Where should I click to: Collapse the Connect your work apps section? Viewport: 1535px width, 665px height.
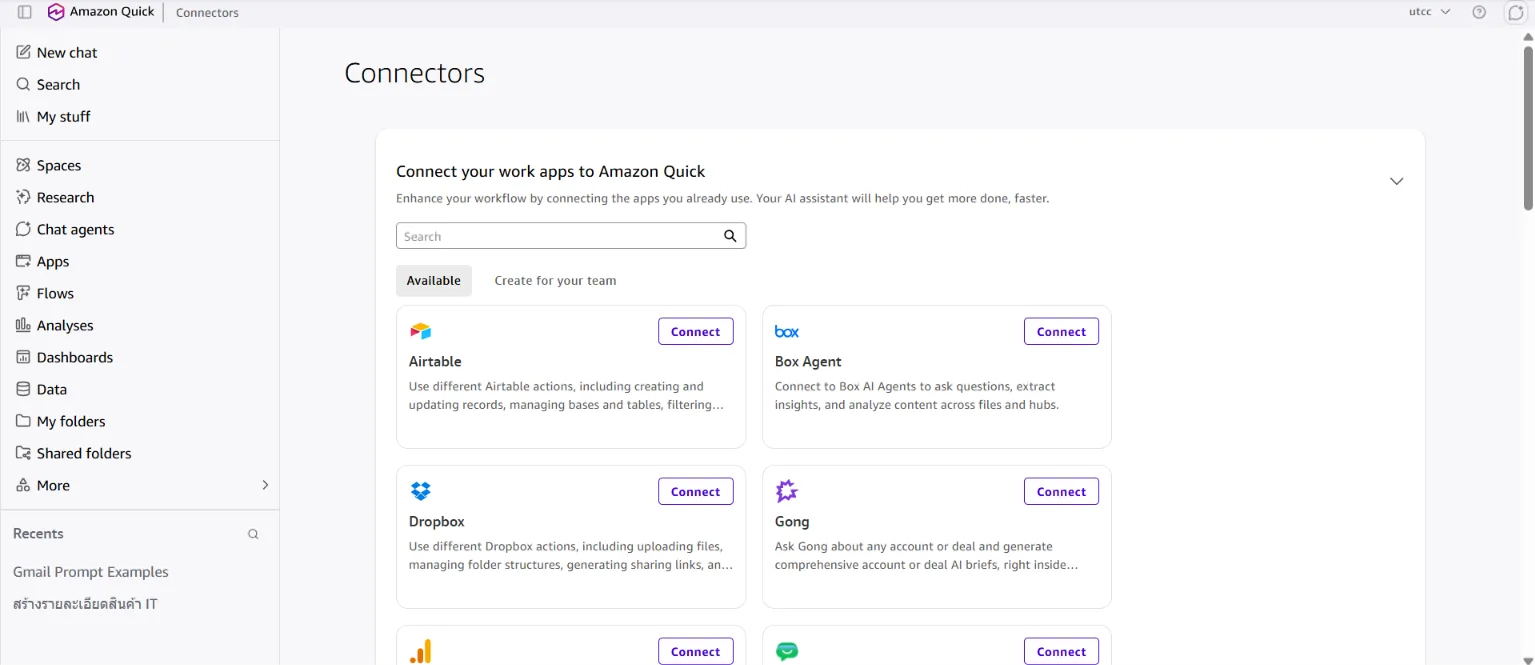click(x=1397, y=181)
